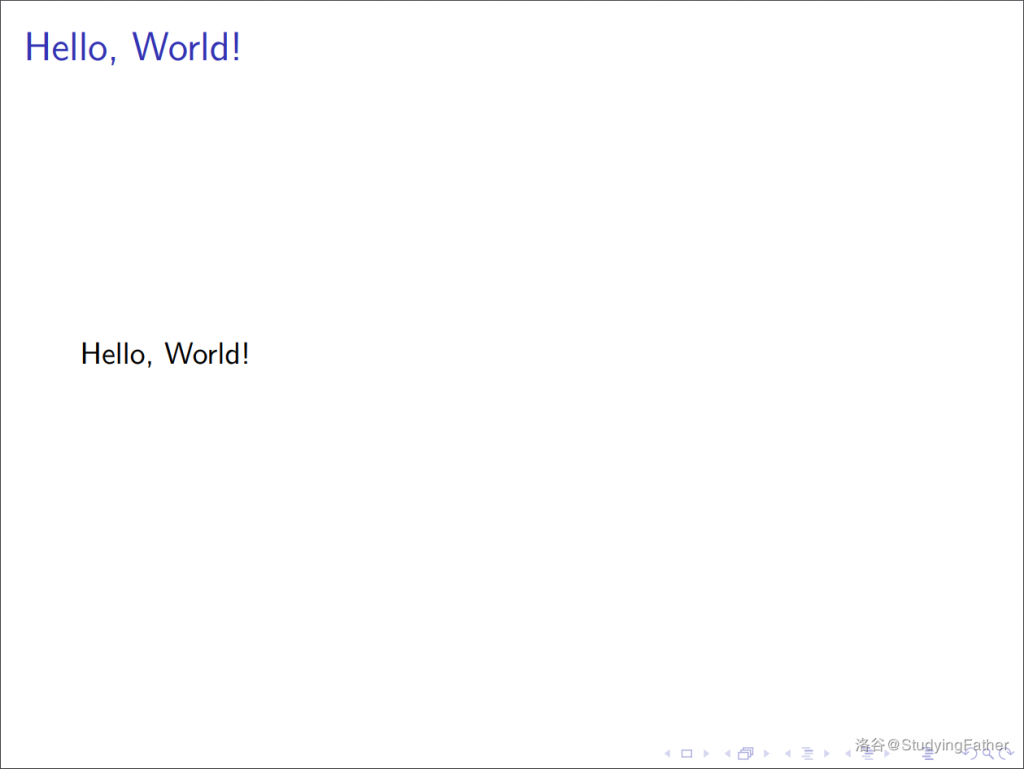
Task: Click the blue 'Hello, World!' frame title
Action: click(133, 48)
